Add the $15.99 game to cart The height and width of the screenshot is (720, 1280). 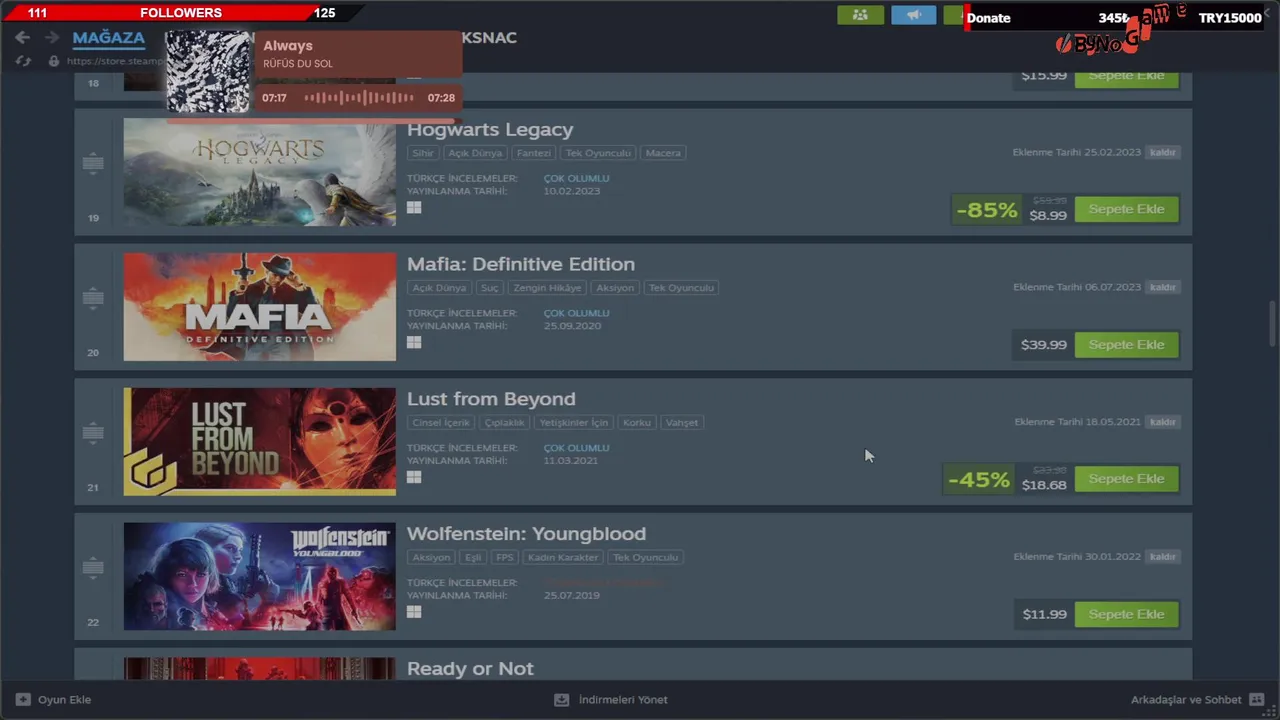[1126, 78]
